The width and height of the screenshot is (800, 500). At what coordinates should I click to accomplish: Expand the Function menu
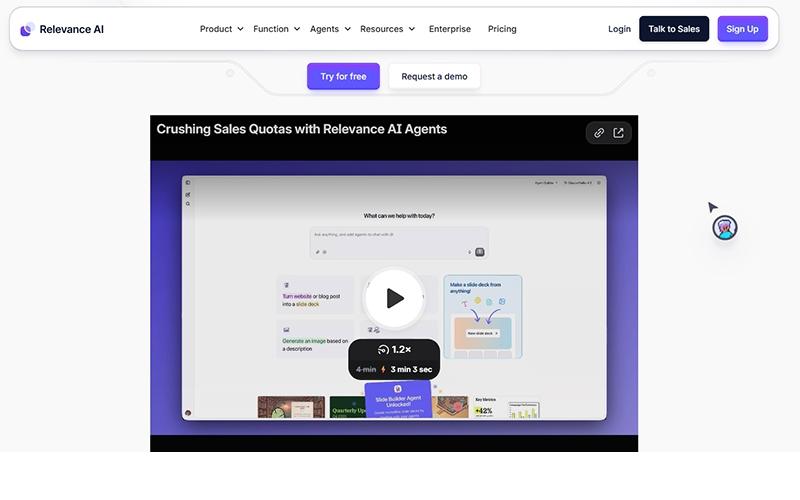tap(277, 29)
